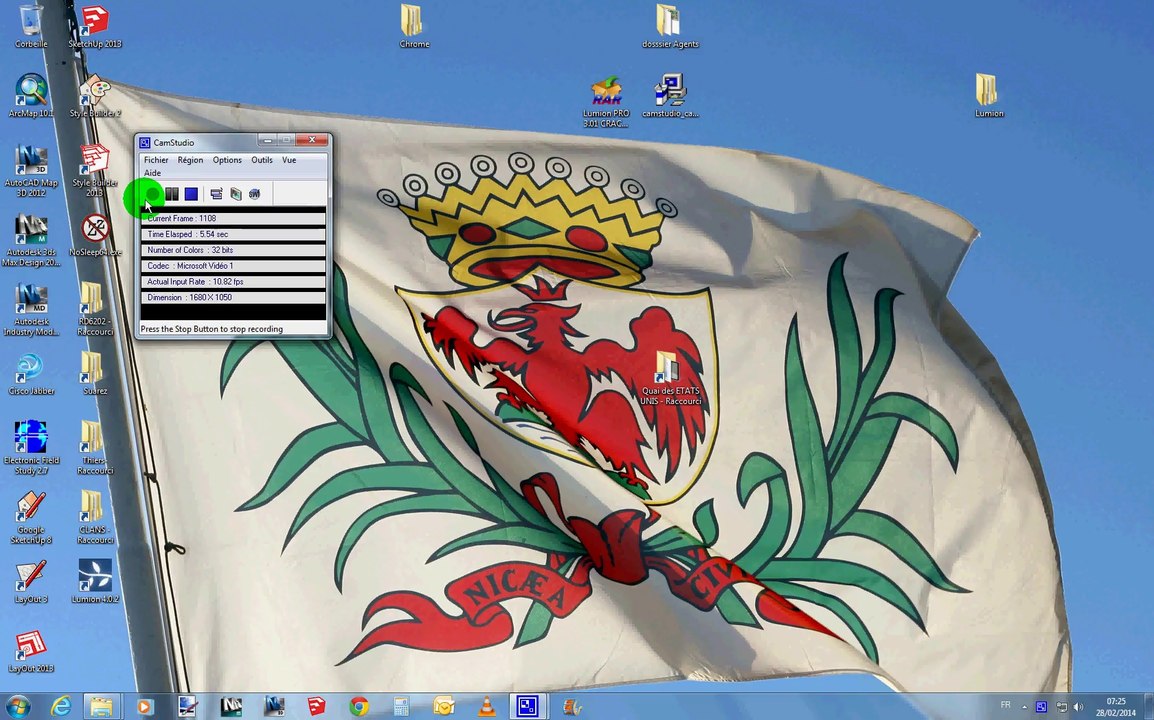The image size is (1154, 720).
Task: Click the Time Elapsed 5.54 sec row
Action: click(233, 234)
